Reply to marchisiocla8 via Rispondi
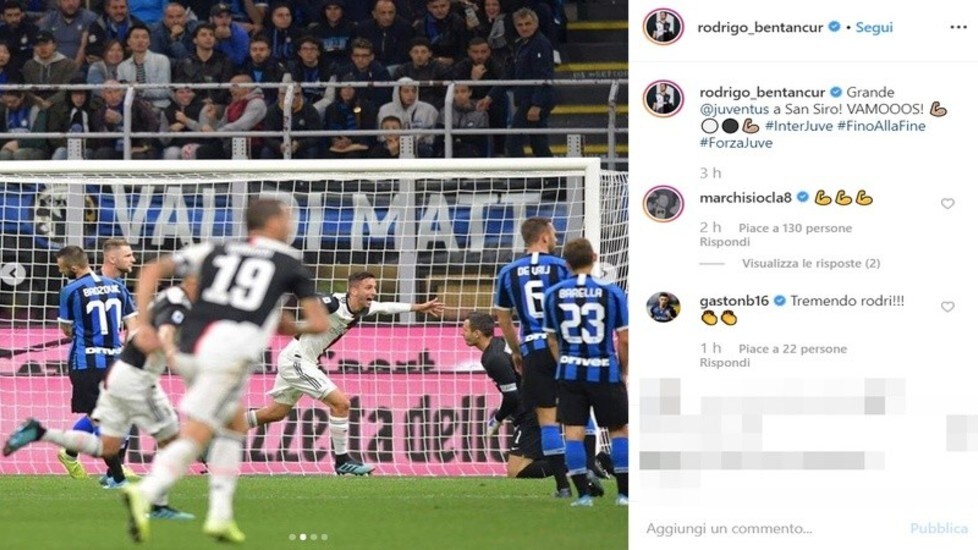The height and width of the screenshot is (550, 978). 724,242
